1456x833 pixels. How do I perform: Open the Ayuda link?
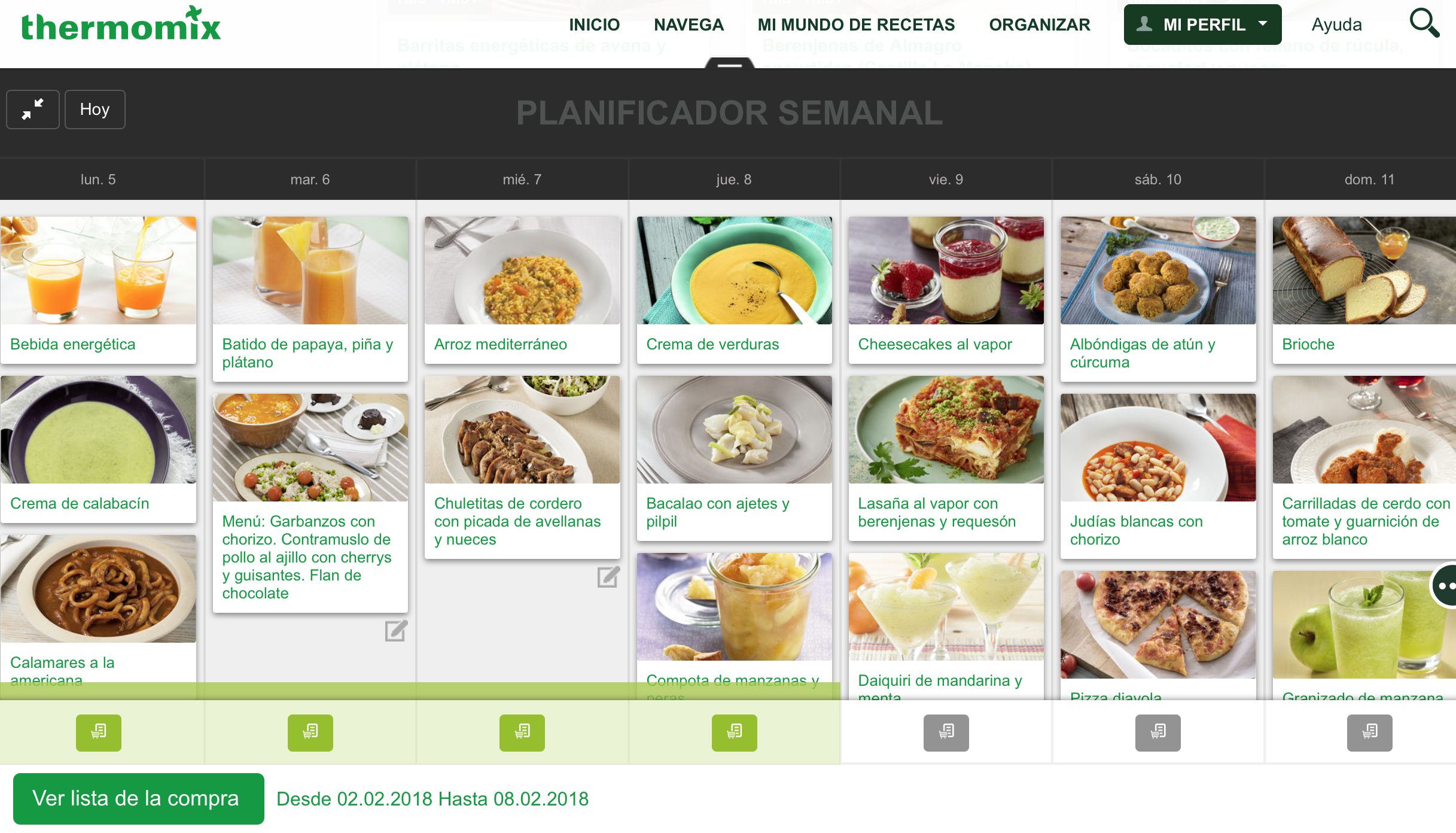click(x=1336, y=25)
